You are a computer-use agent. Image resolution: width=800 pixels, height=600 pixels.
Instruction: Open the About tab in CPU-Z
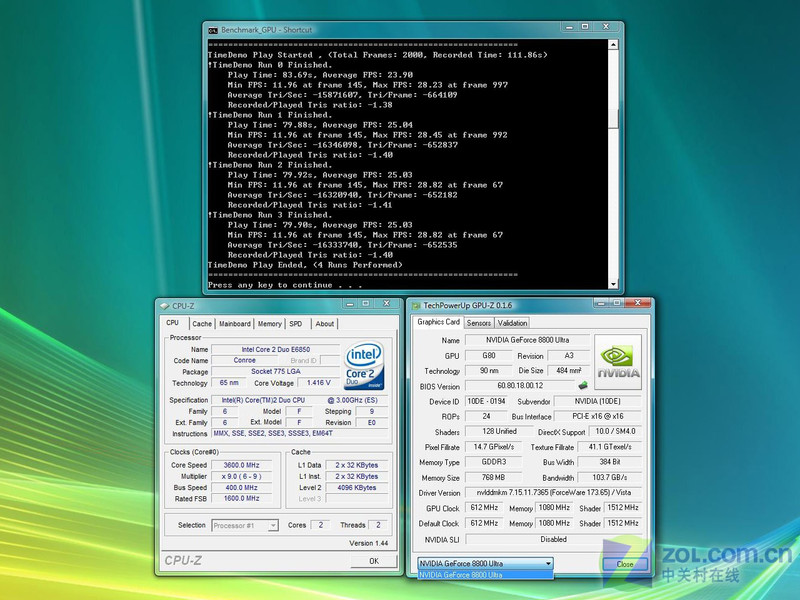(x=324, y=324)
